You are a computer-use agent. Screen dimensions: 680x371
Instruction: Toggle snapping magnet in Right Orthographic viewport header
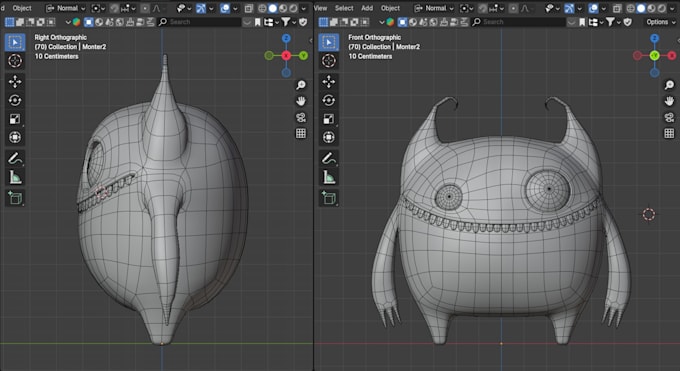click(x=114, y=9)
